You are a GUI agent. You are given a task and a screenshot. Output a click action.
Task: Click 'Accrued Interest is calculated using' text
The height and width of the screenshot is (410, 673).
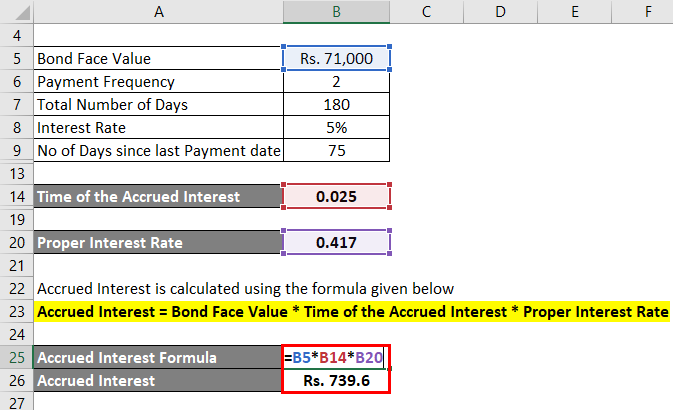(x=245, y=289)
